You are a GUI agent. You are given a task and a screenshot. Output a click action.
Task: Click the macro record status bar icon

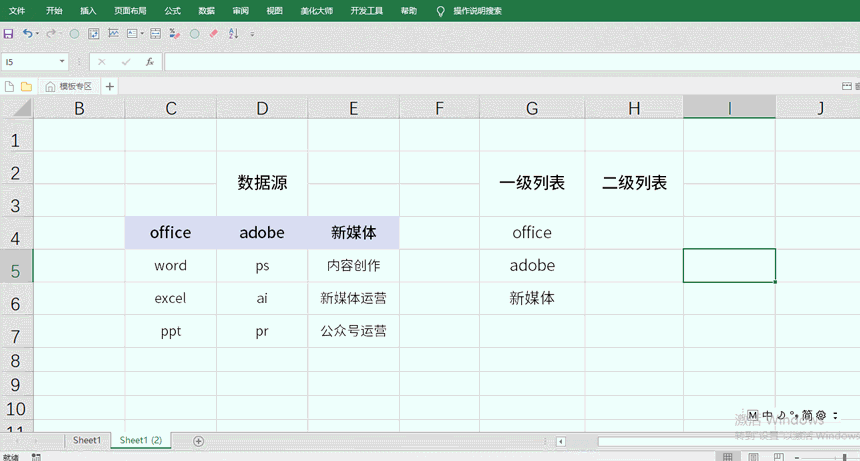(36, 457)
